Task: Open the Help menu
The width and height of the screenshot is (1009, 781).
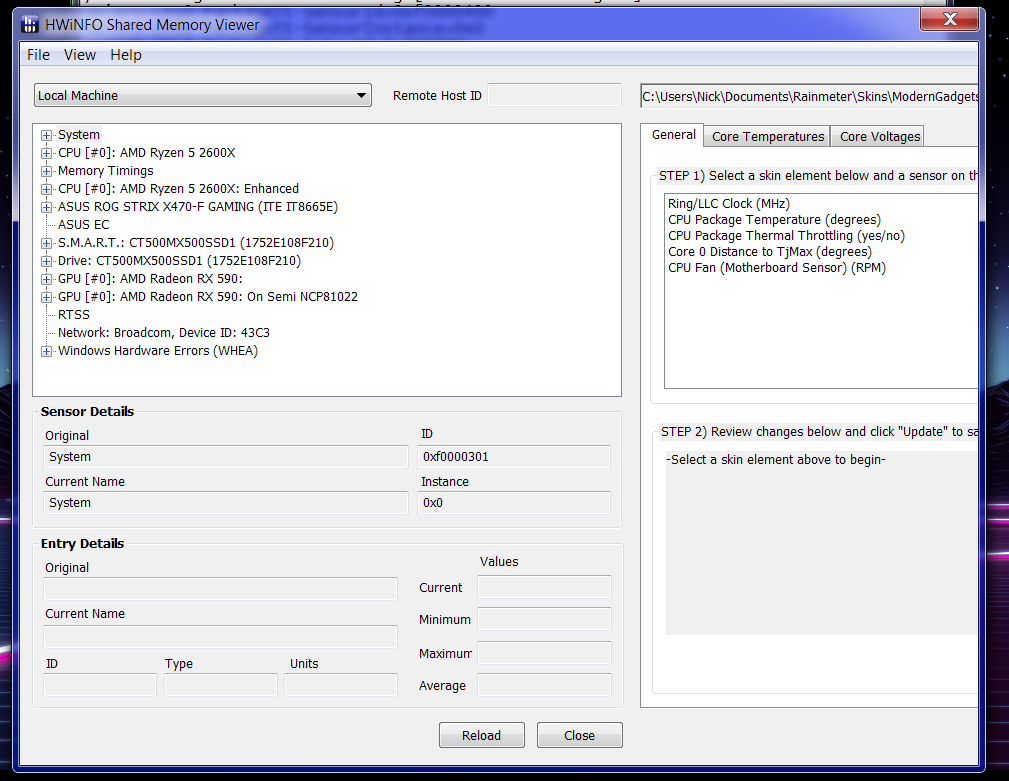Action: tap(125, 55)
